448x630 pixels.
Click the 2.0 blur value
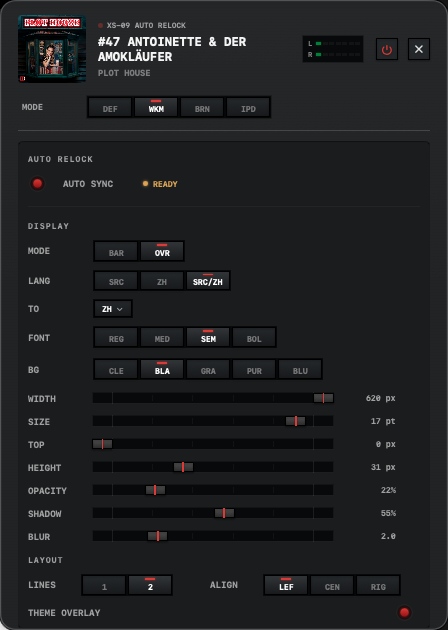388,536
